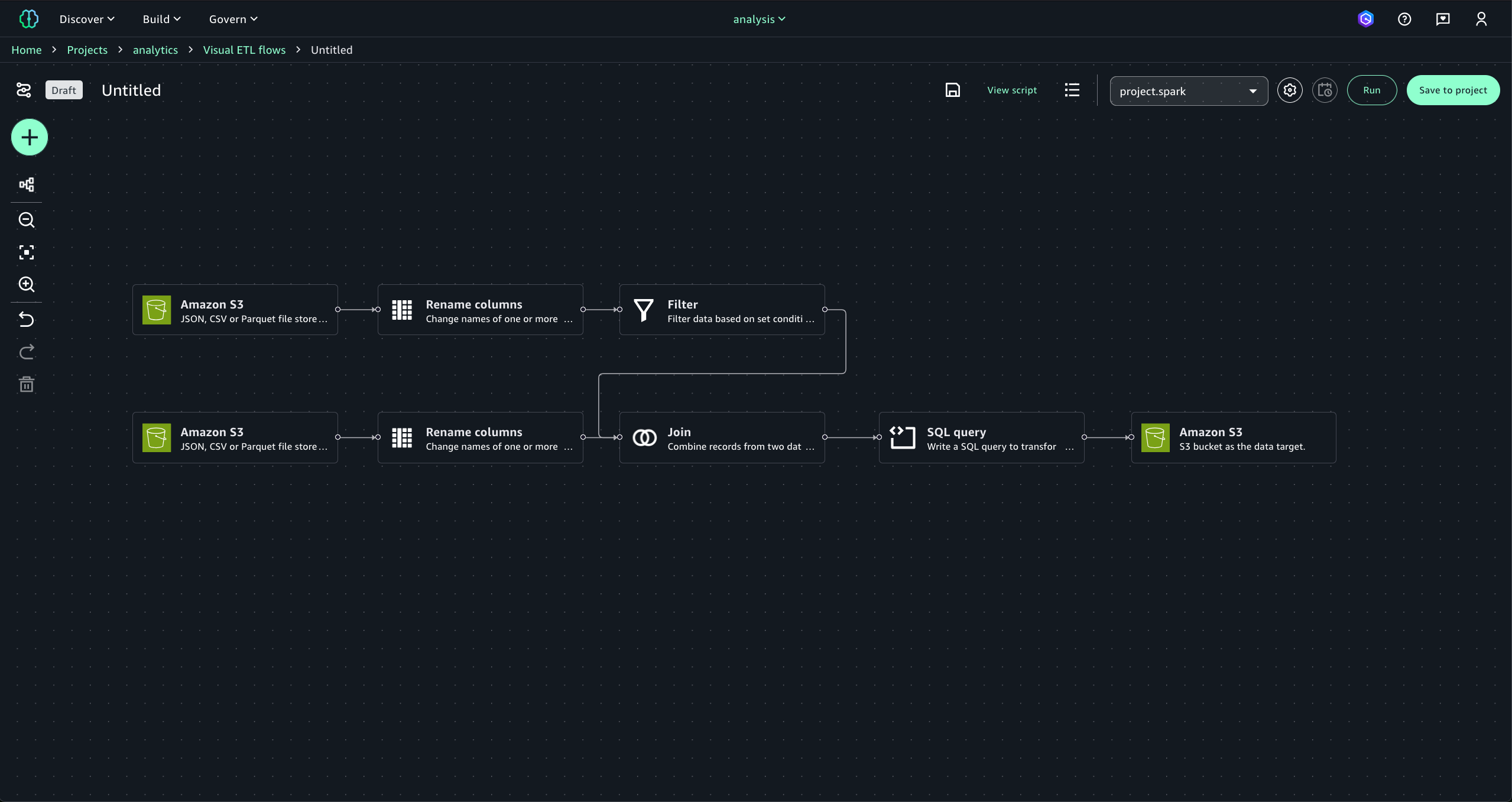Click the green add node plus button

[29, 138]
